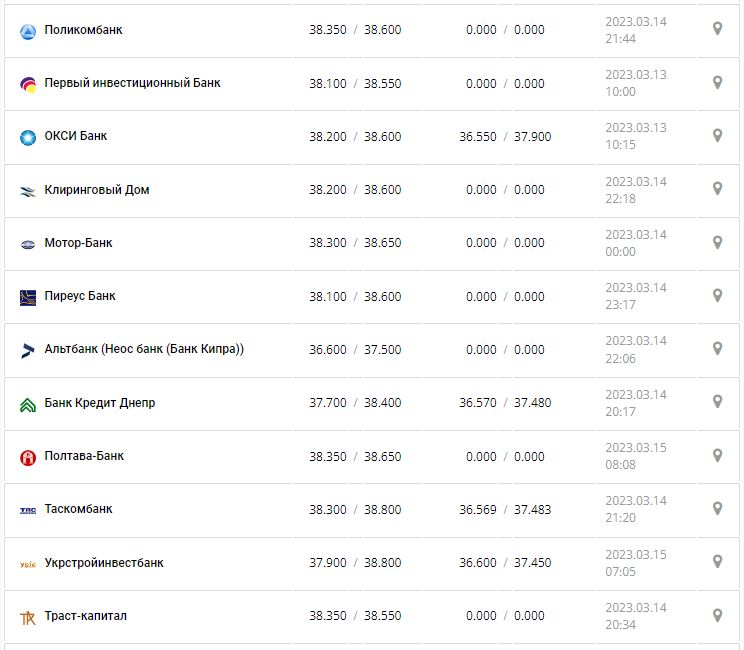Open map pin for Таскомбанк row
Viewport: 744px width, 650px height.
click(x=717, y=508)
